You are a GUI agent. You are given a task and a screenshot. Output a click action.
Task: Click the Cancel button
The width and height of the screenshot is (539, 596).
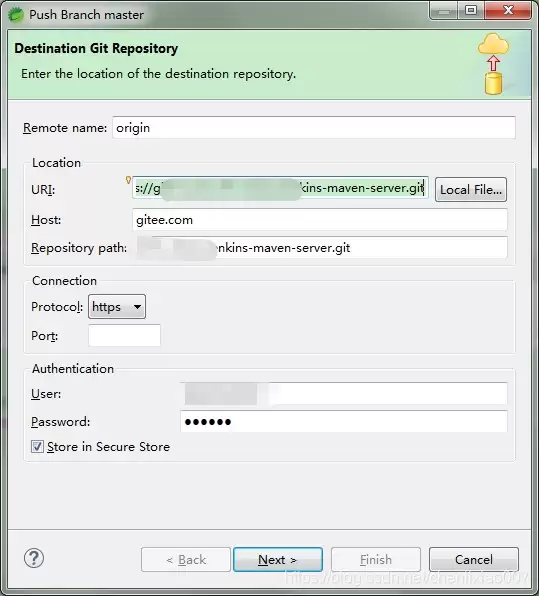click(x=474, y=560)
